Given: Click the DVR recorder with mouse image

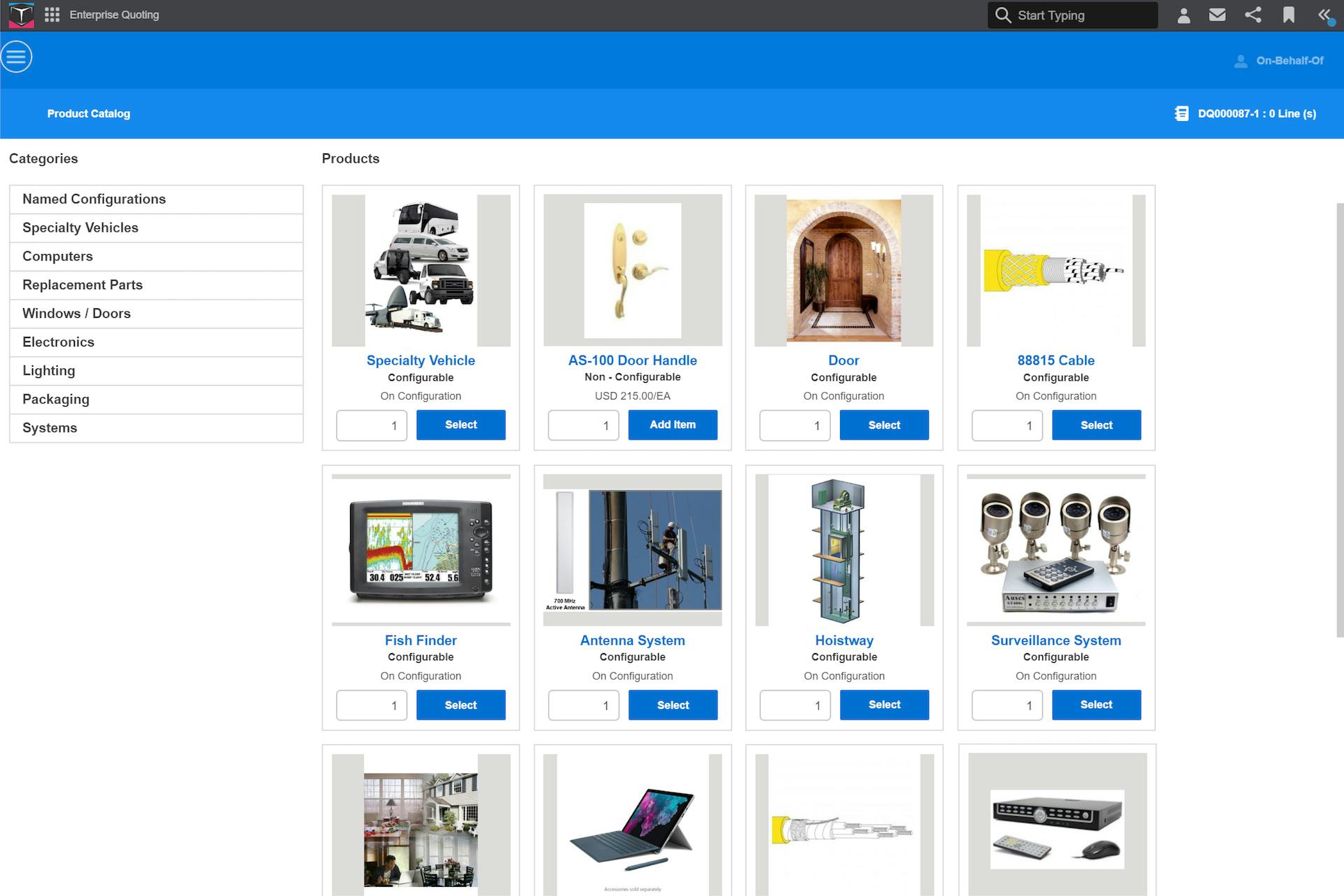Looking at the screenshot, I should pos(1057,825).
